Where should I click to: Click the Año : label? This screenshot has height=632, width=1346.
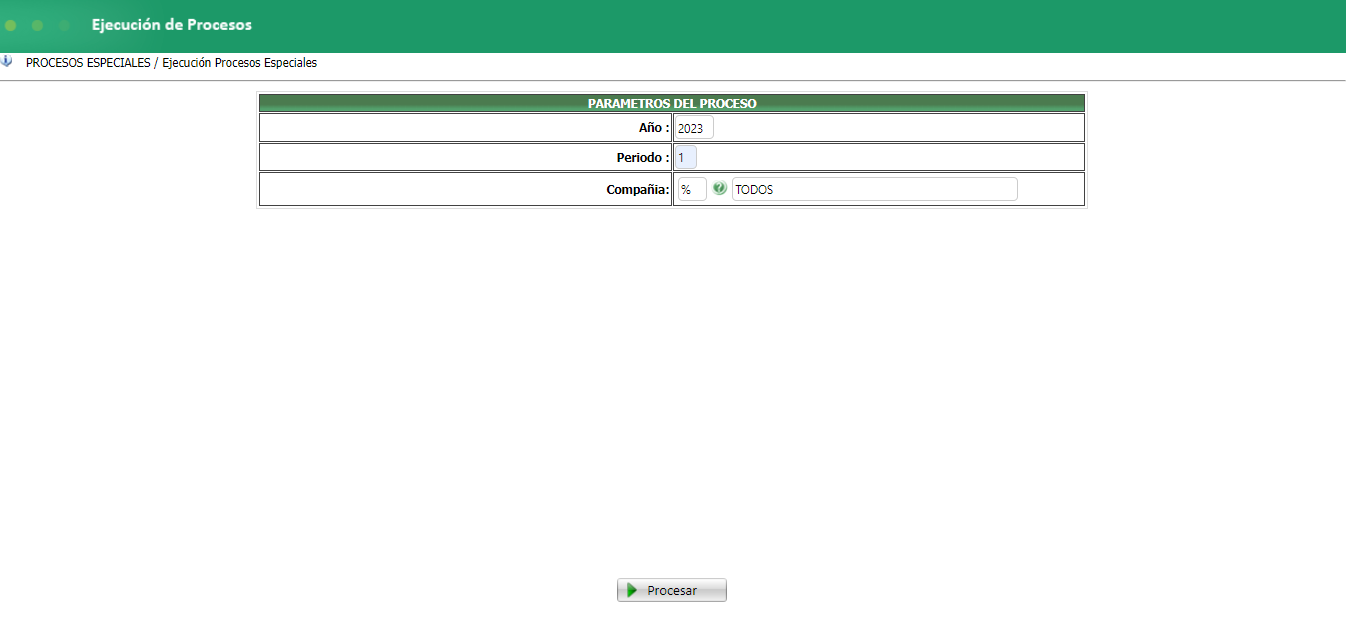click(x=654, y=128)
